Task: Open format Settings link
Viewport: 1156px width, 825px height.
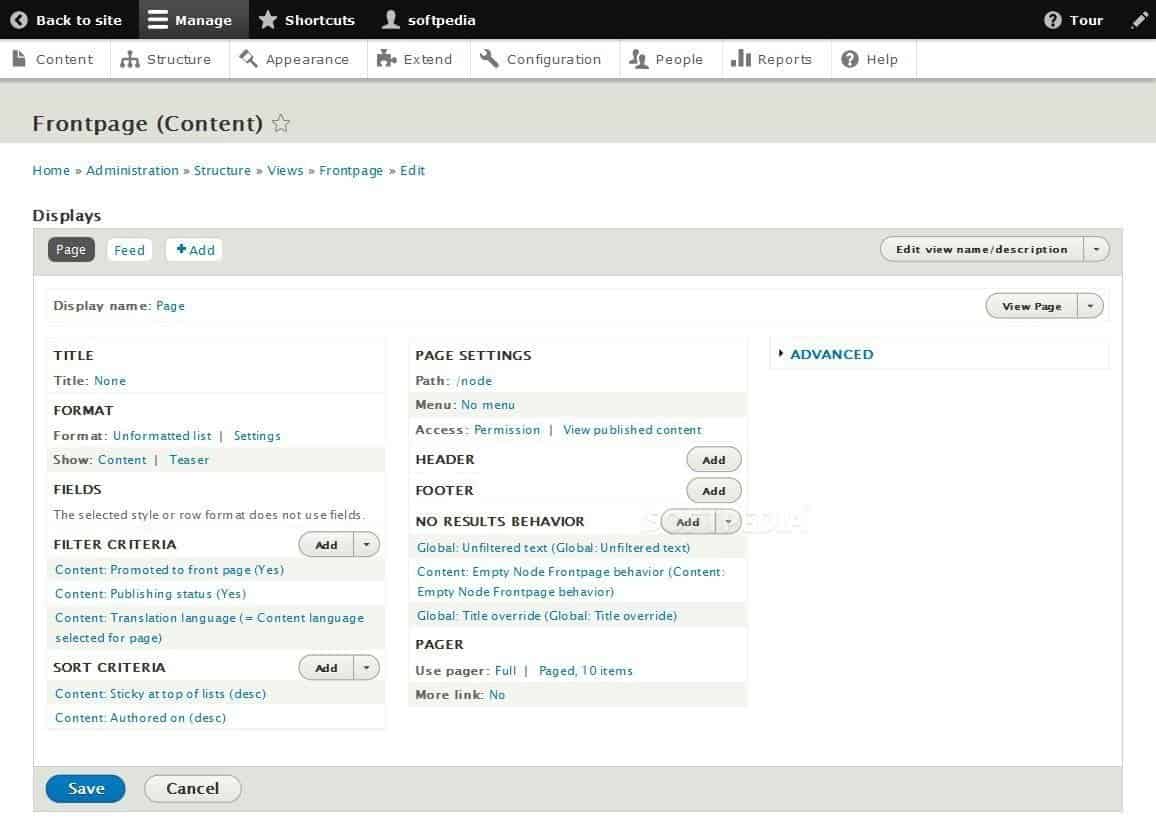Action: (257, 436)
